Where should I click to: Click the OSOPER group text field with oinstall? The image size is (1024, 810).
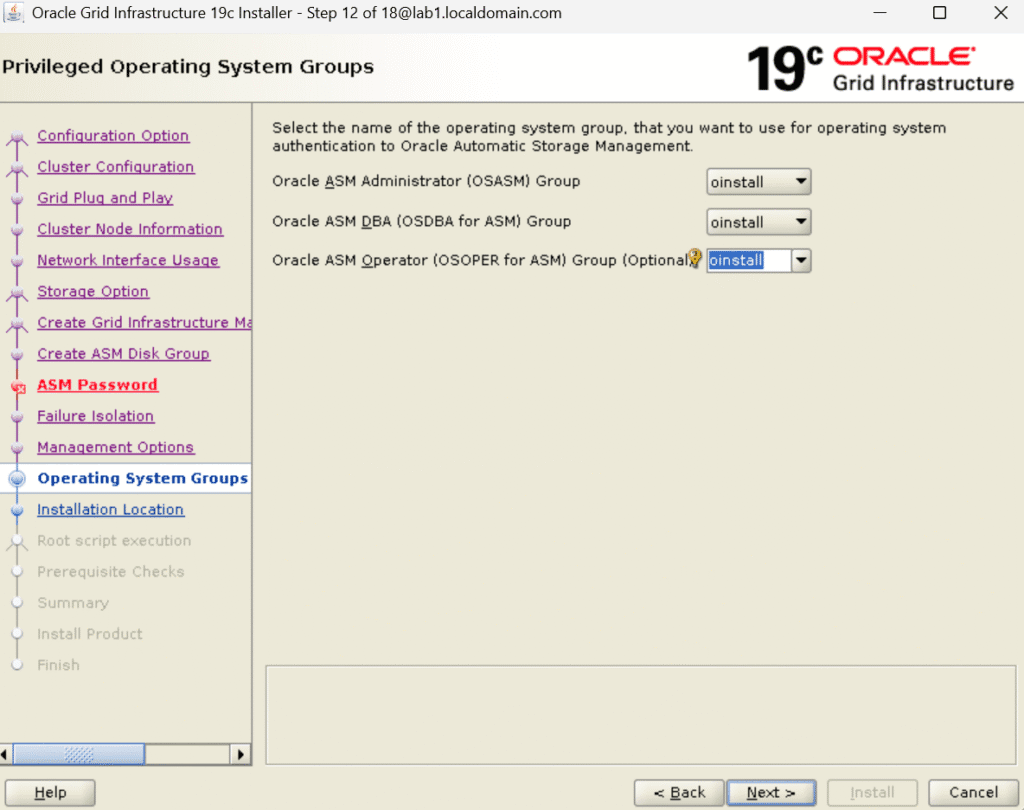748,261
